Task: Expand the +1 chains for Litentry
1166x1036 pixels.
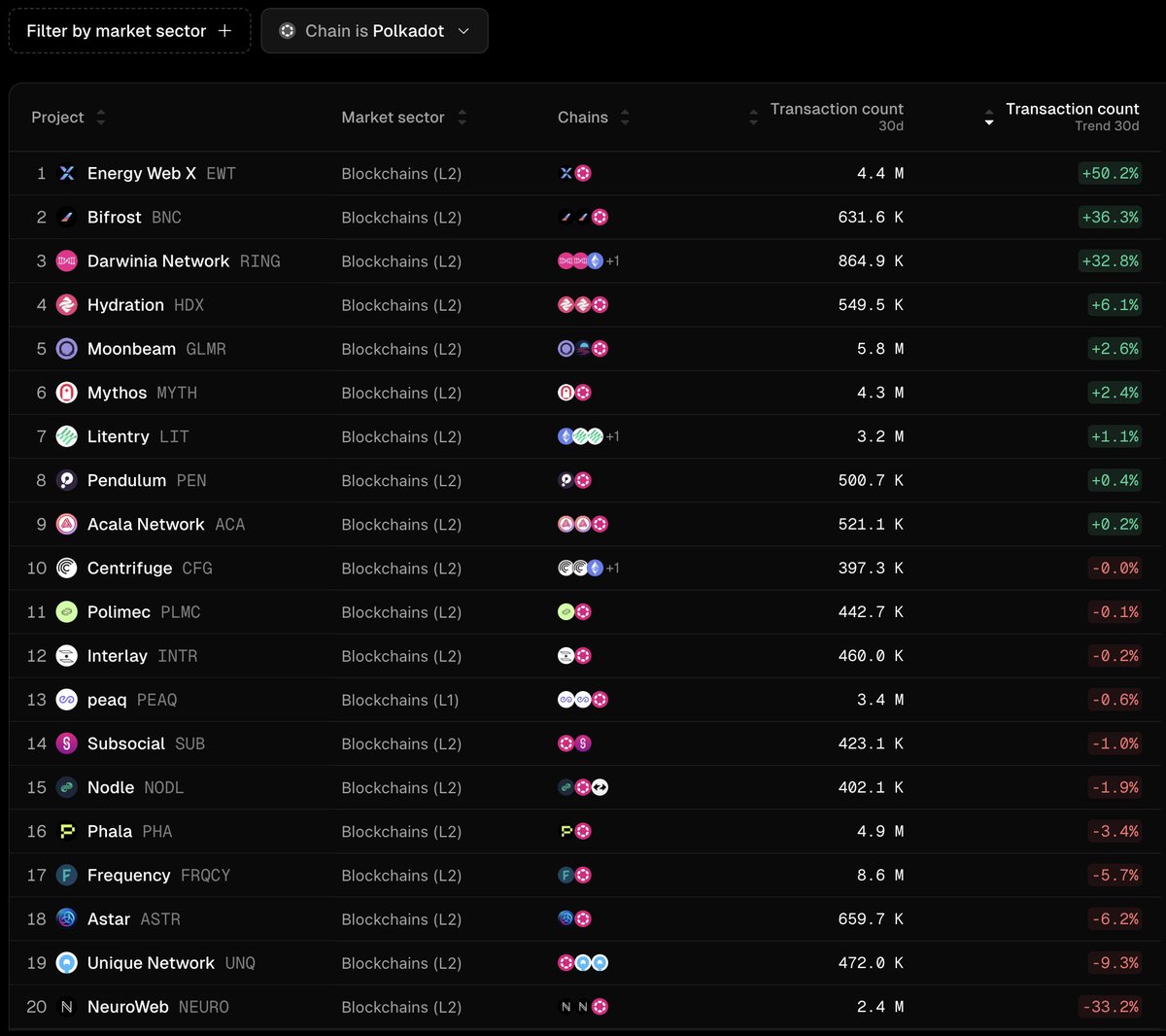Action: pyautogui.click(x=612, y=436)
